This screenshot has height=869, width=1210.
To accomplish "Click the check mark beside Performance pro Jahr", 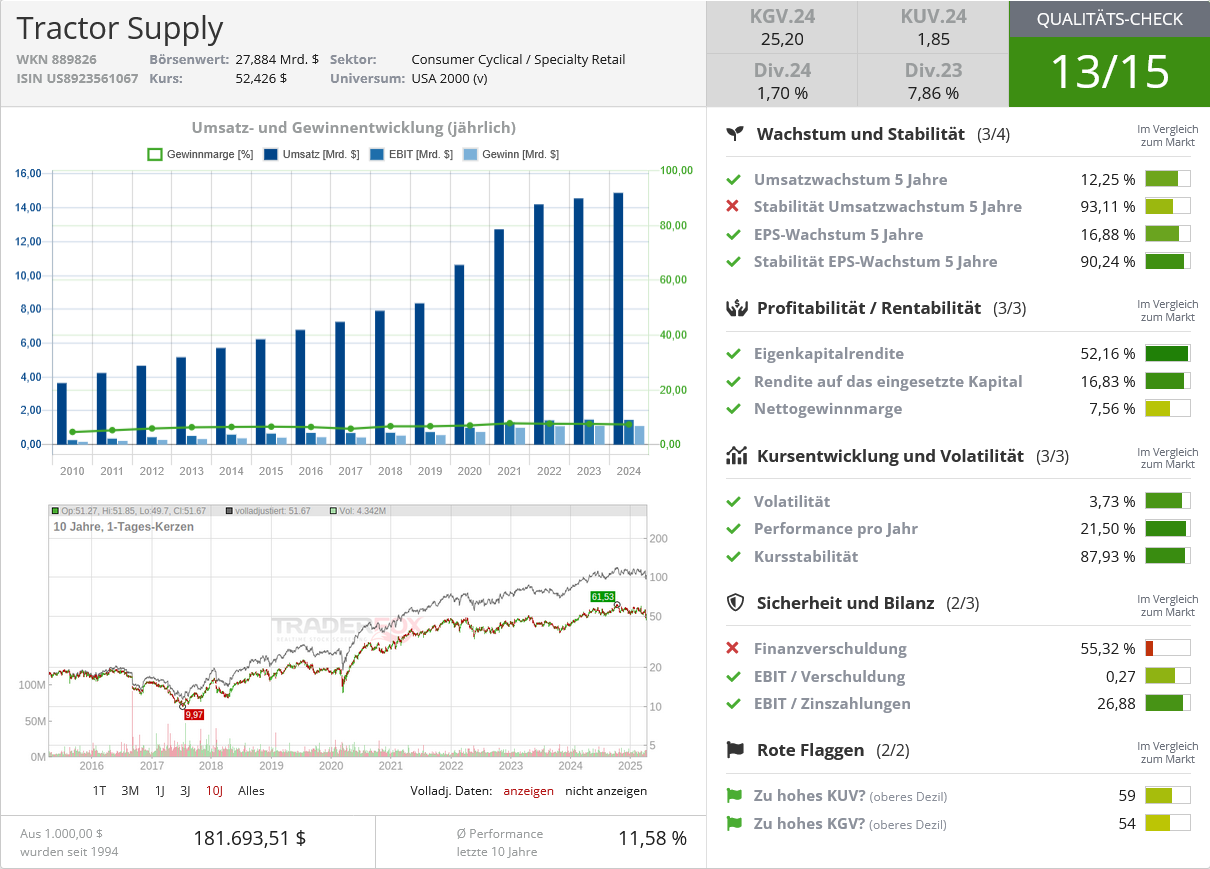I will (733, 529).
